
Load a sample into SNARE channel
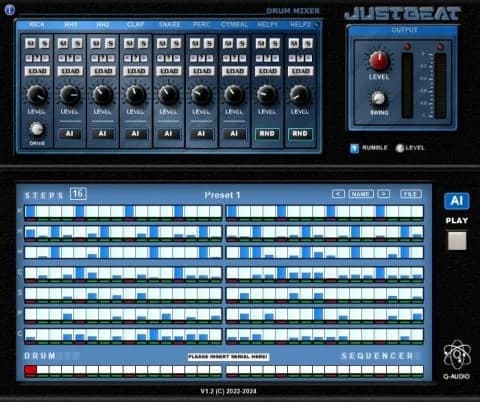click(x=169, y=71)
